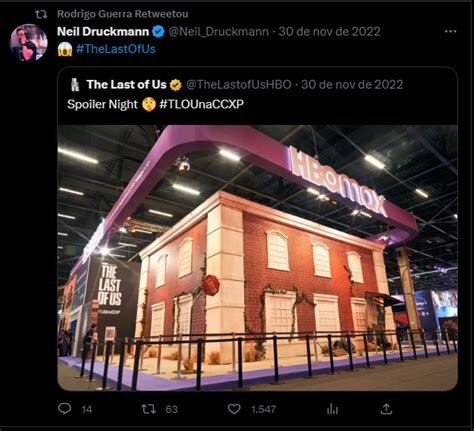Click The Last of Us gold verified badge
This screenshot has width=474, height=431.
point(176,85)
